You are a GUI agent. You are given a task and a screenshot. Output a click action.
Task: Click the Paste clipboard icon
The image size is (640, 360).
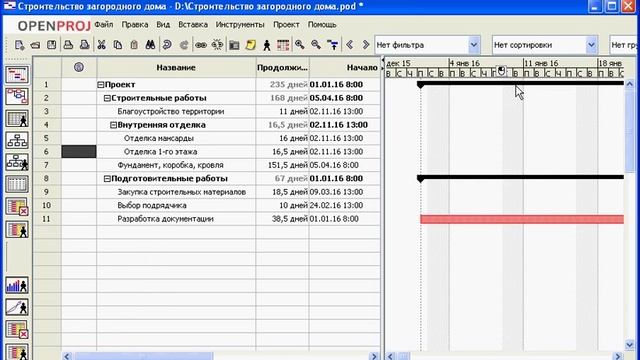[134, 45]
